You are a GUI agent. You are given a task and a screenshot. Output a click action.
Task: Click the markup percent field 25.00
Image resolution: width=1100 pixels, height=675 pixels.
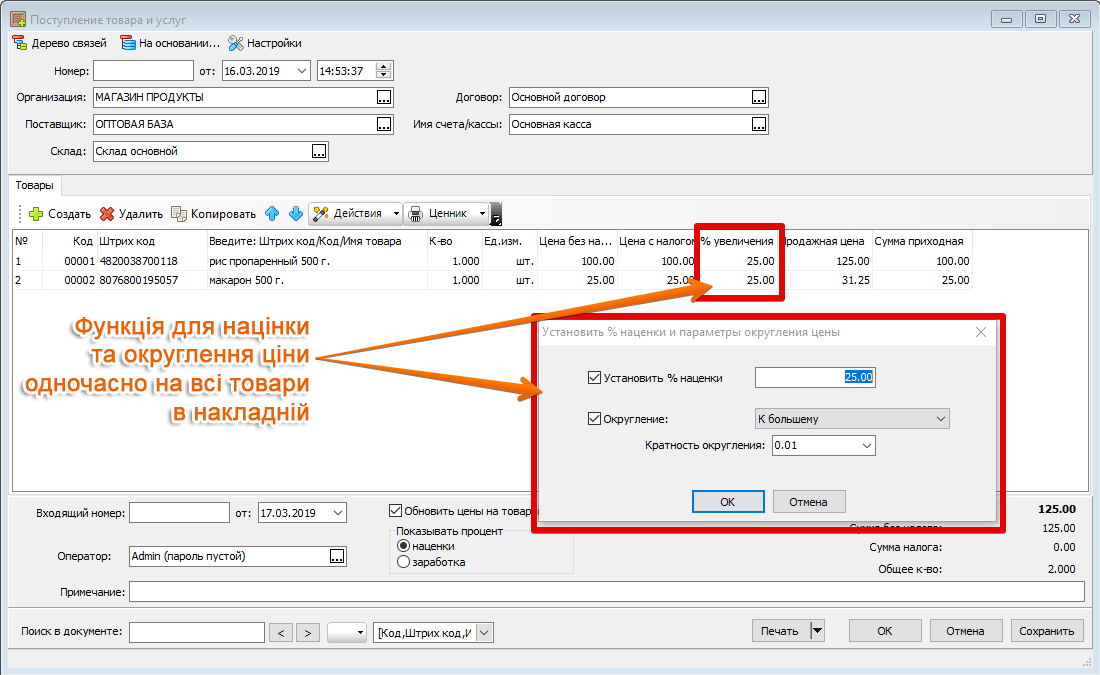coord(815,377)
